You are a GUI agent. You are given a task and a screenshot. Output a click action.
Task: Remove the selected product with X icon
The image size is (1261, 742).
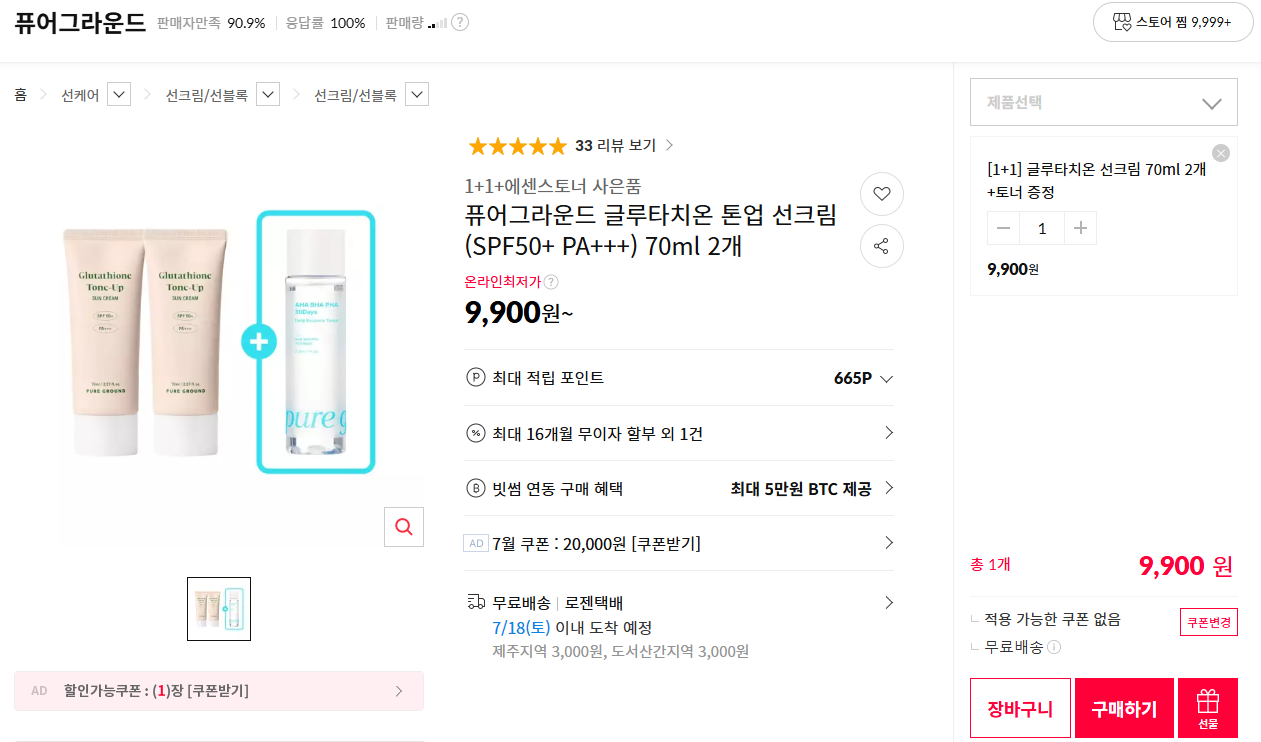pos(1220,153)
